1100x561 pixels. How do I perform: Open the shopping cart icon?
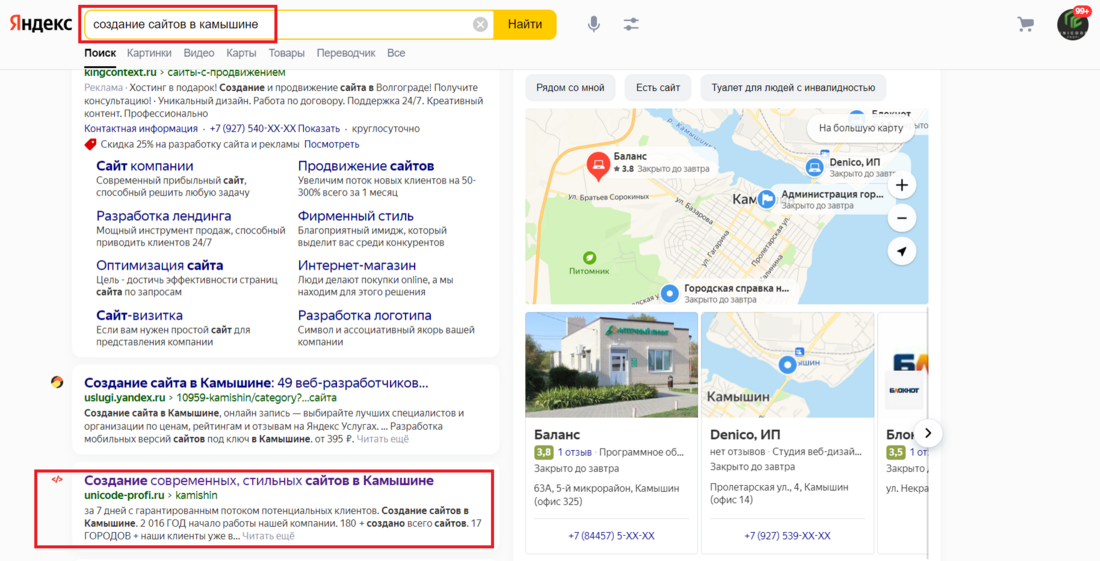(x=1026, y=24)
